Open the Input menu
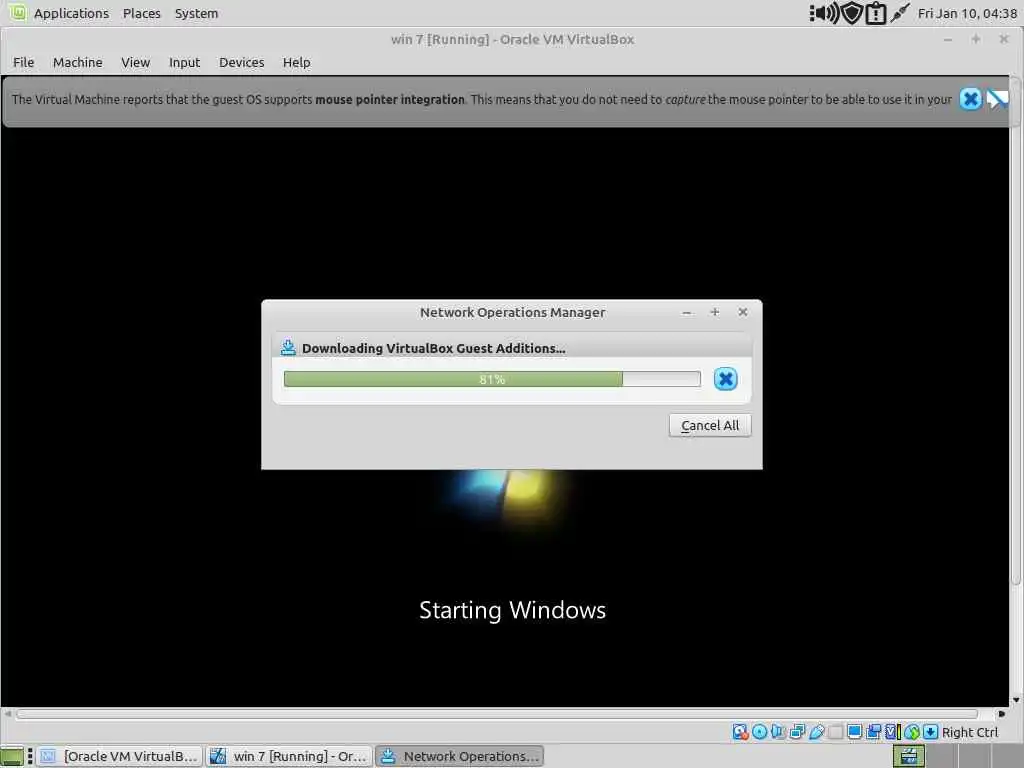The image size is (1024, 768). [x=184, y=62]
